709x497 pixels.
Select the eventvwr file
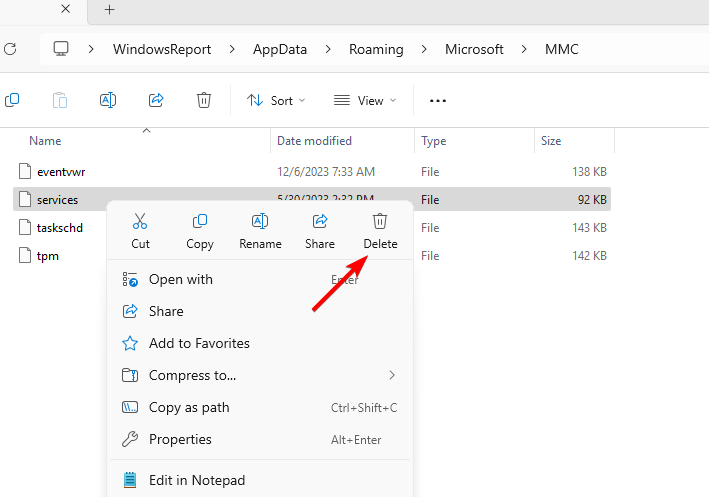click(x=61, y=172)
